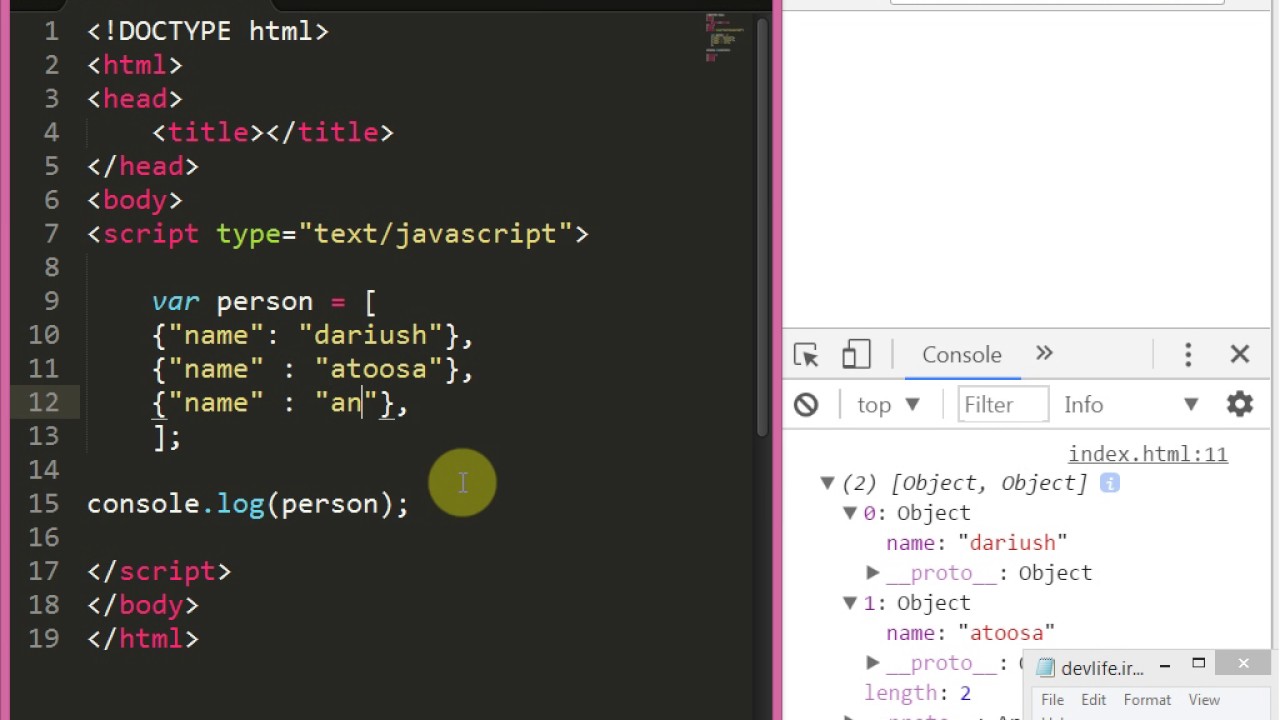Show more DevTools tabs via chevrons

pyautogui.click(x=1044, y=354)
